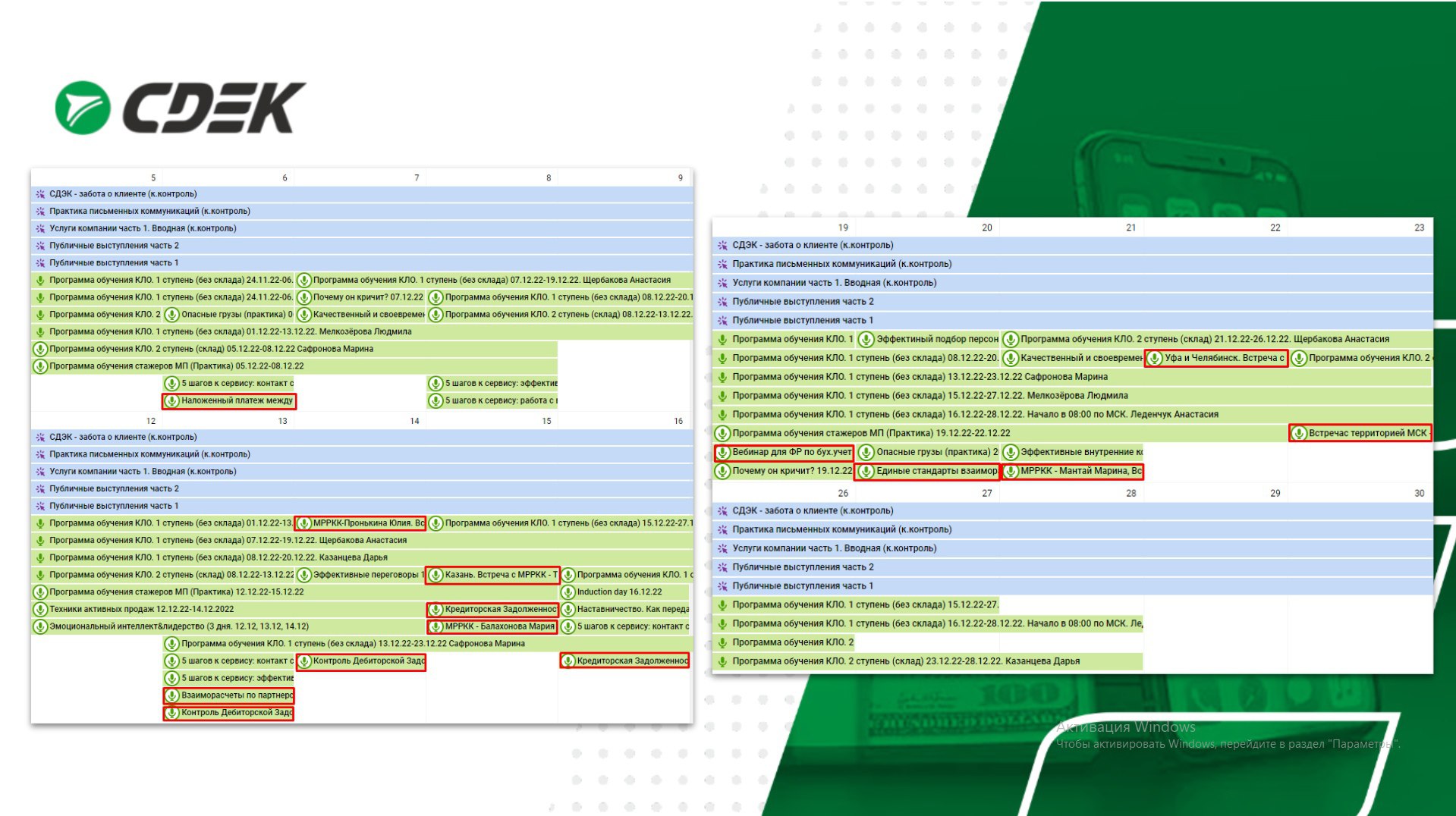Click icon of Эффективные внутренние к event
Viewport: 1456px width, 816px height.
1011,452
